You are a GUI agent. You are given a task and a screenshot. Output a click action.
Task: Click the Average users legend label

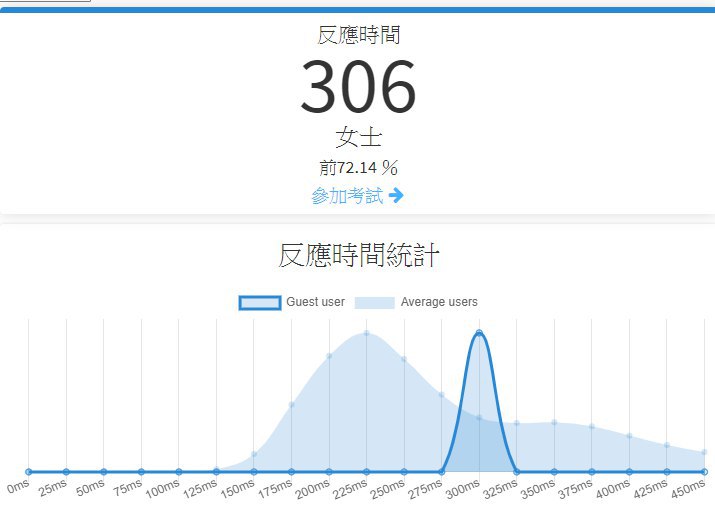(439, 302)
